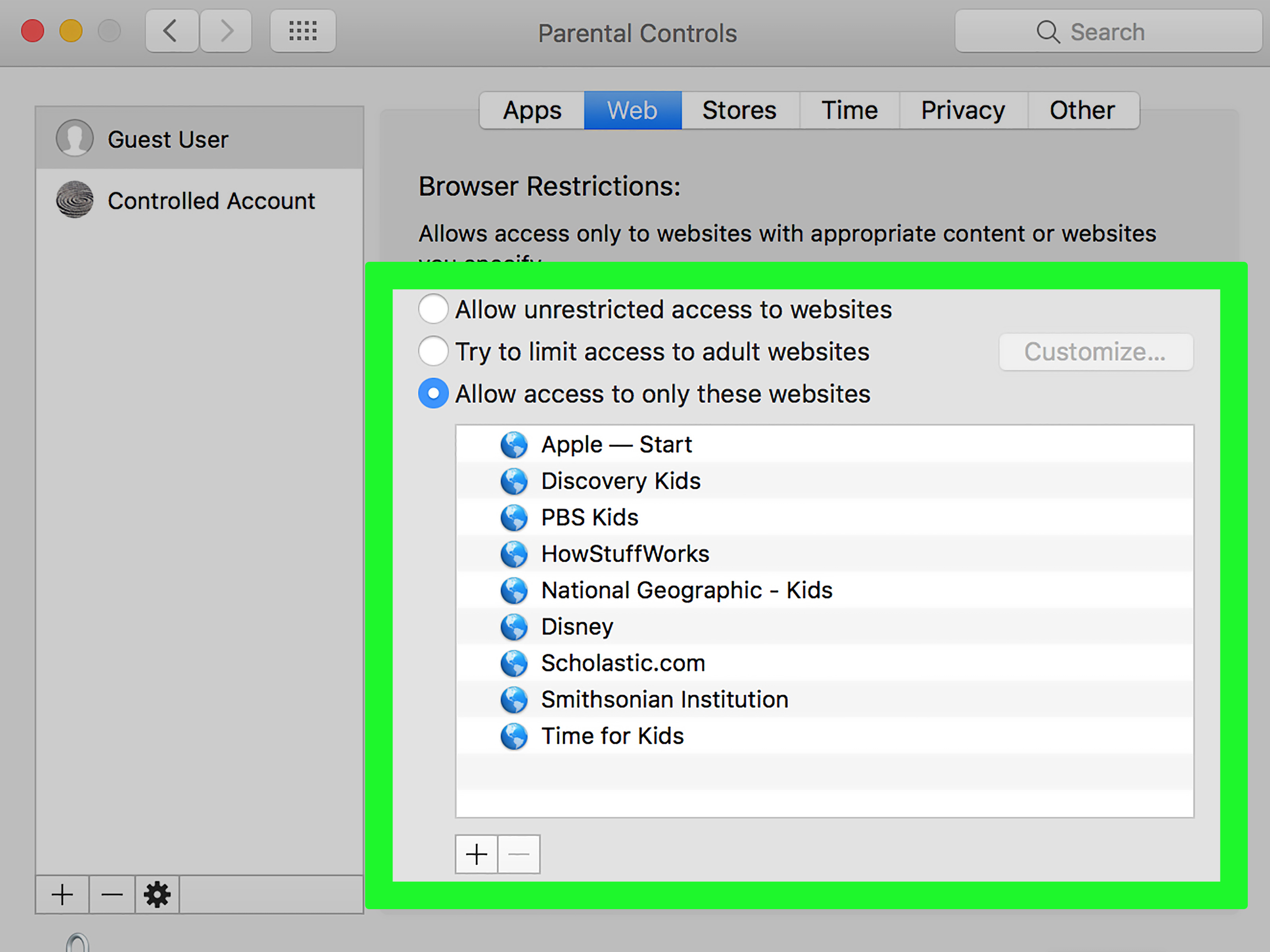Select National Geographic - Kids entry

(824, 591)
